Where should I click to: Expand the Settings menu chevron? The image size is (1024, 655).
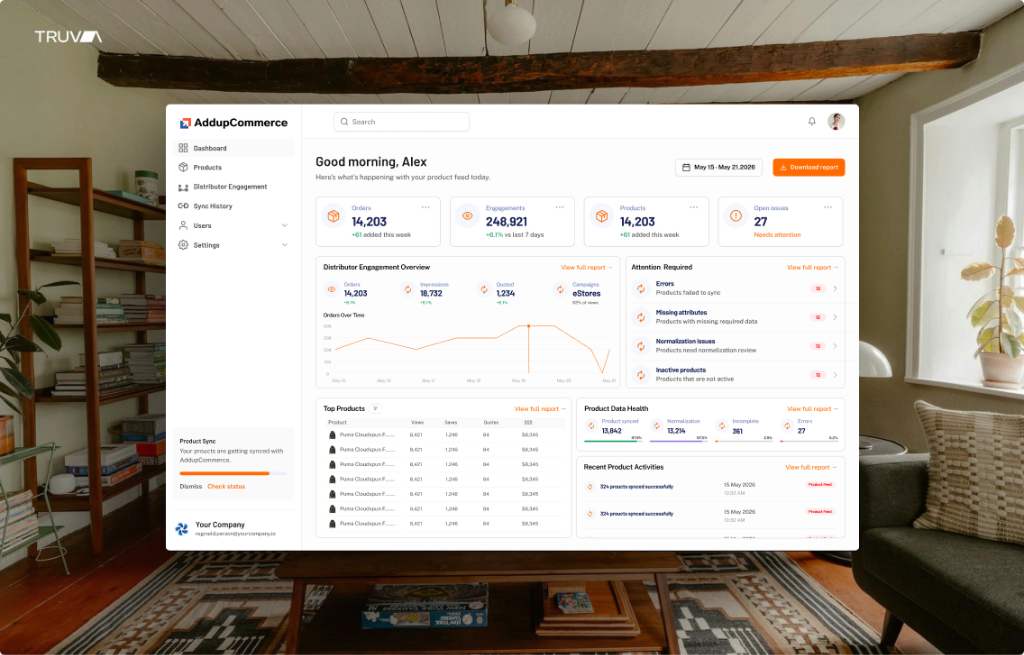point(285,245)
